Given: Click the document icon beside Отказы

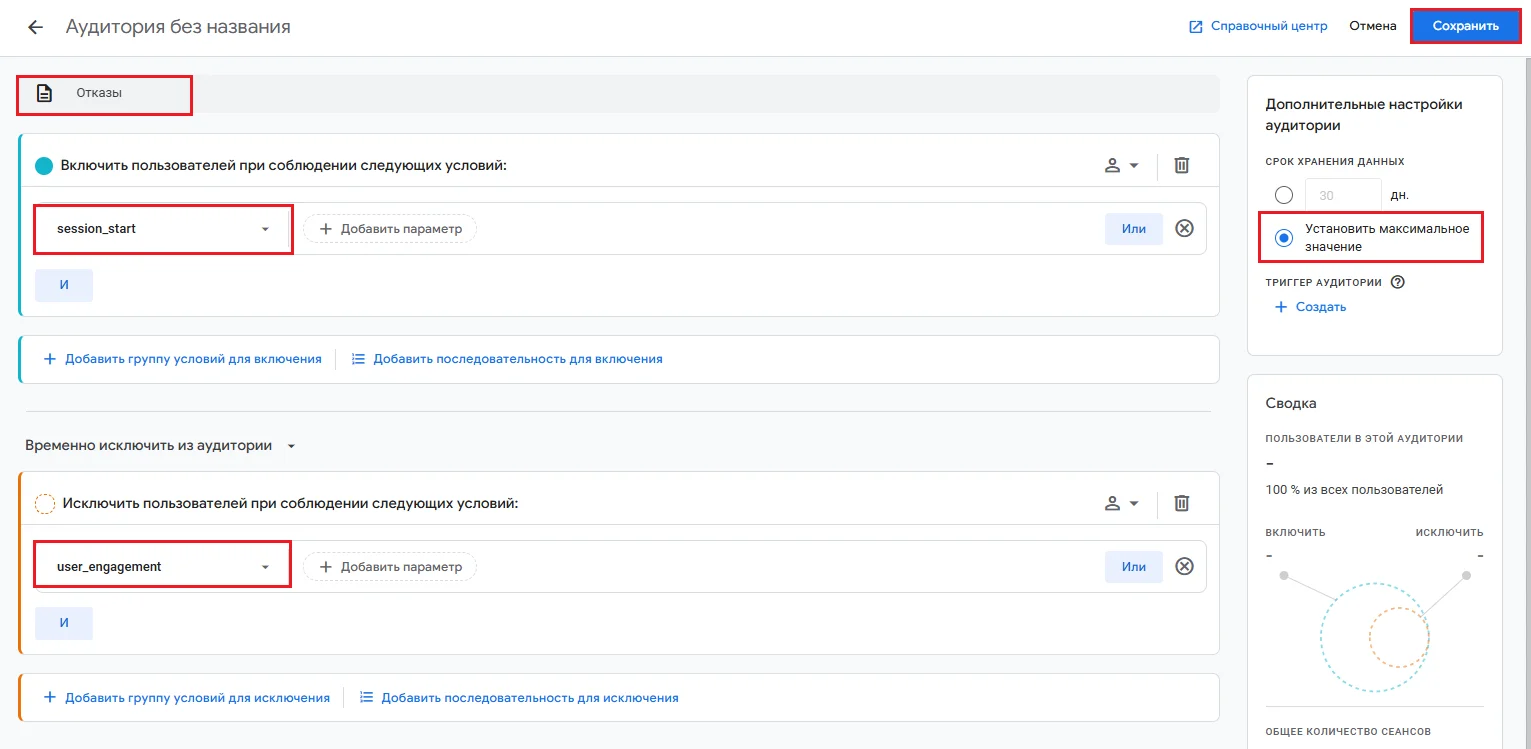Looking at the screenshot, I should (x=44, y=93).
